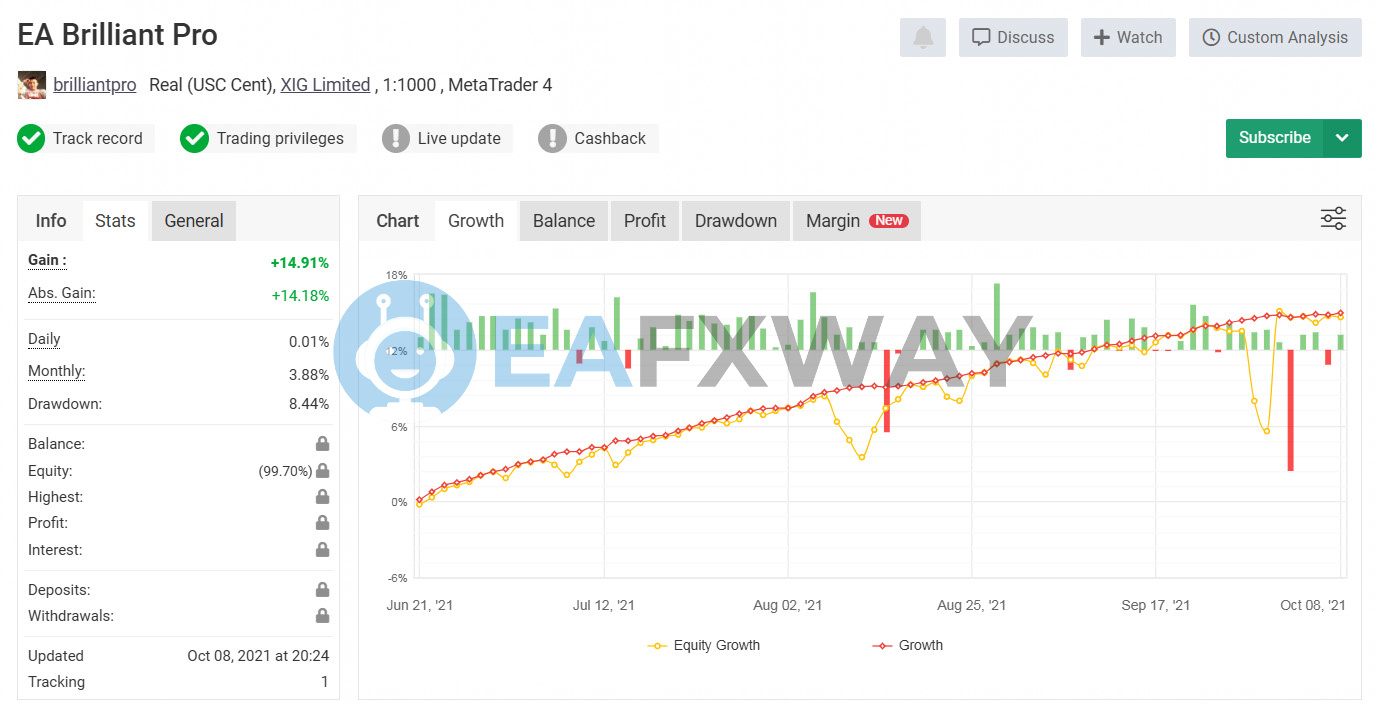The width and height of the screenshot is (1375, 704).
Task: Toggle the Equity Growth legend series
Action: point(704,646)
